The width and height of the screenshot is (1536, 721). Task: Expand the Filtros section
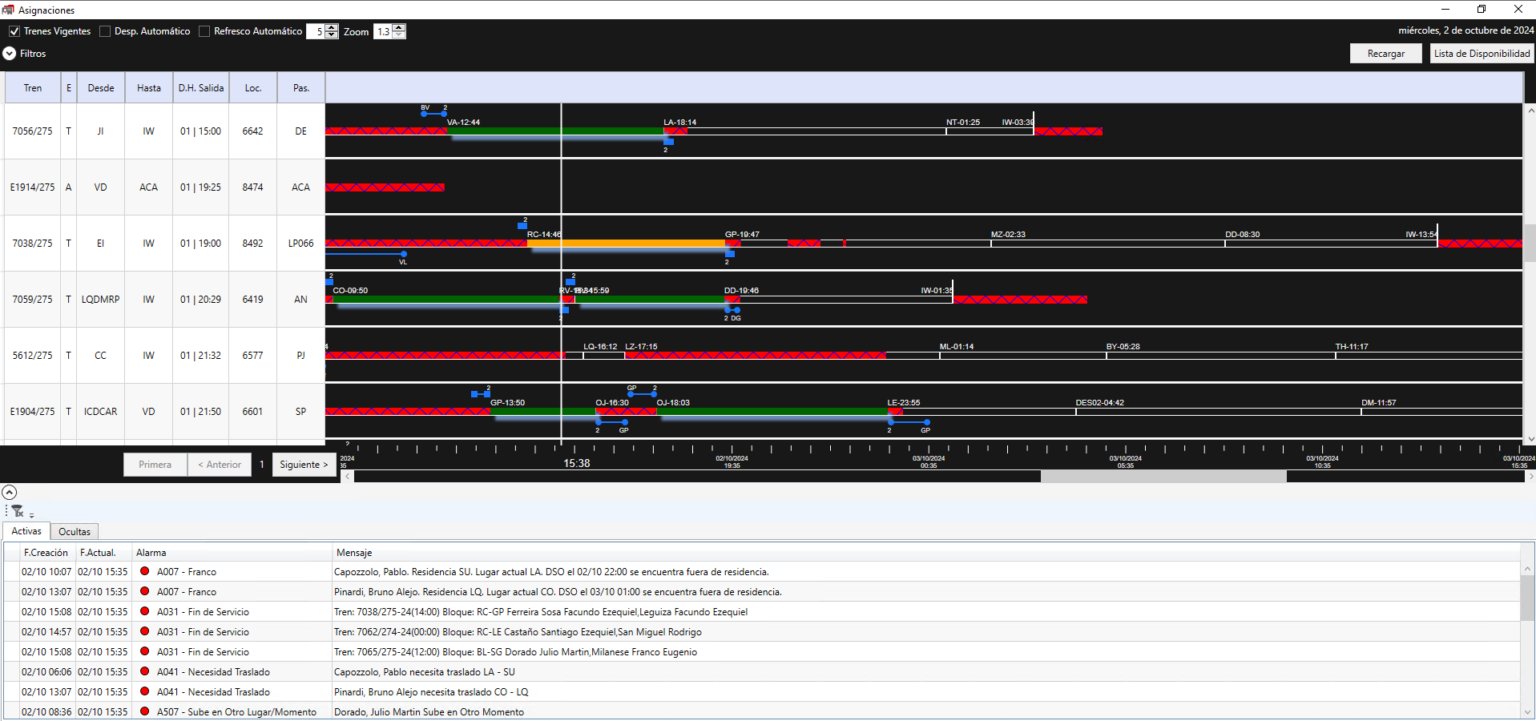click(x=9, y=53)
